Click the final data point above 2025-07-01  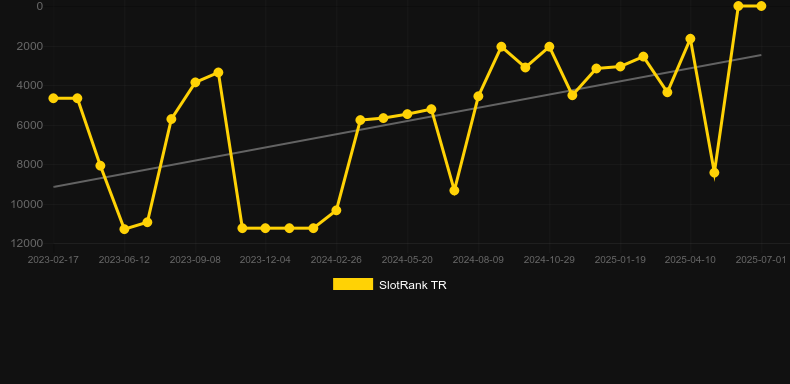[761, 6]
